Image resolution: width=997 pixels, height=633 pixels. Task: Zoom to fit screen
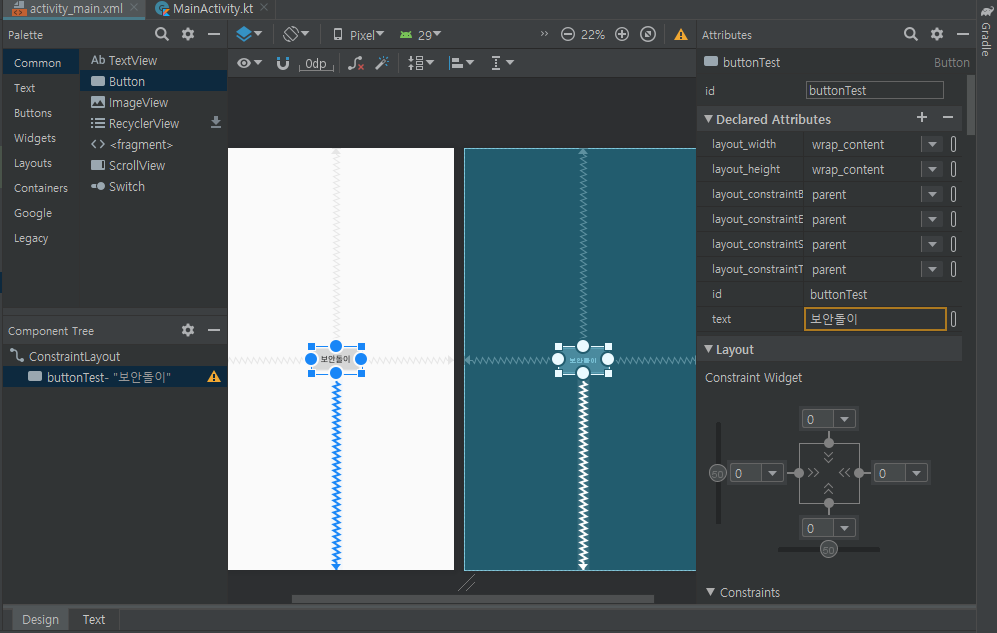tap(648, 34)
